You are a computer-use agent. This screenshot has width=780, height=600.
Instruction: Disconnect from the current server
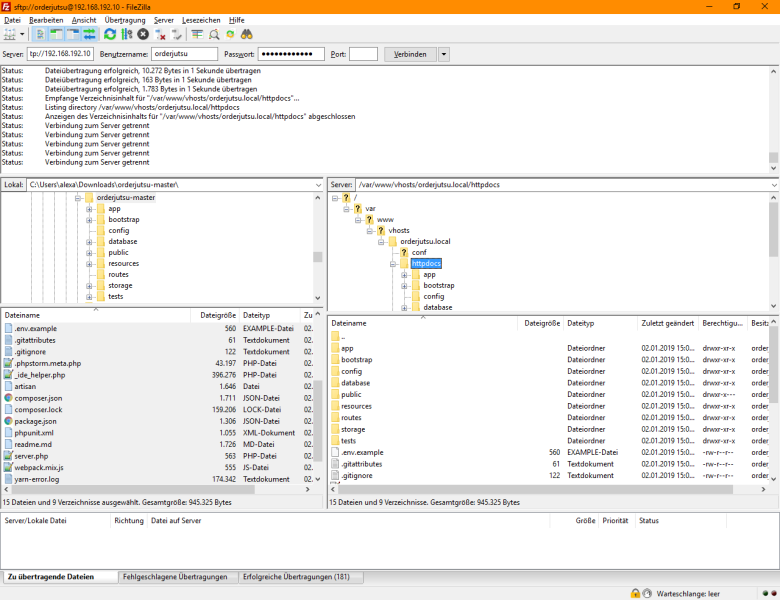coord(160,34)
